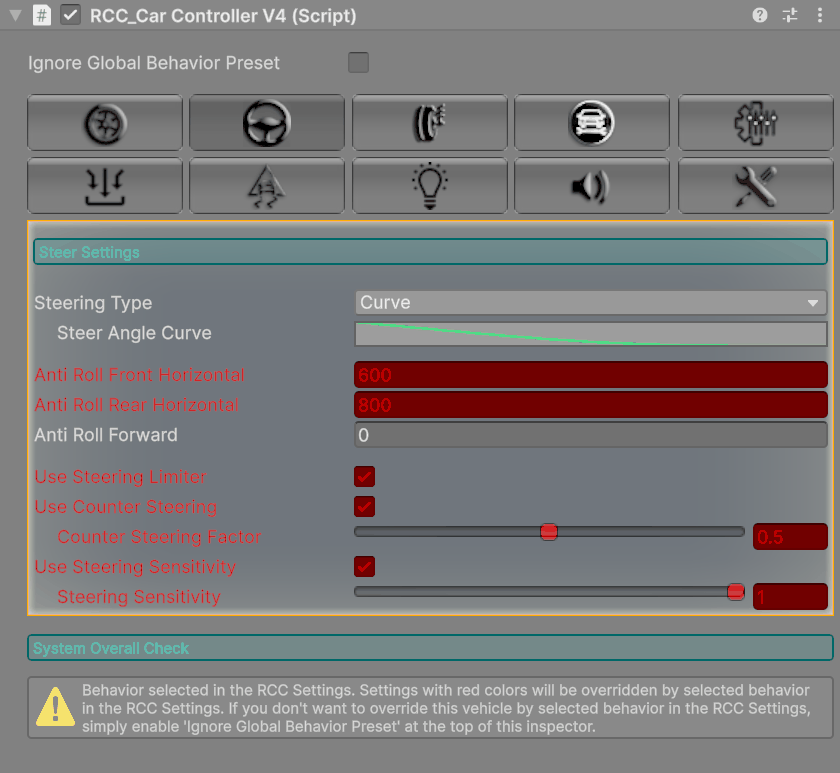Click the yellow warning triangle icon
Viewport: 840px width, 773px height.
pyautogui.click(x=55, y=707)
